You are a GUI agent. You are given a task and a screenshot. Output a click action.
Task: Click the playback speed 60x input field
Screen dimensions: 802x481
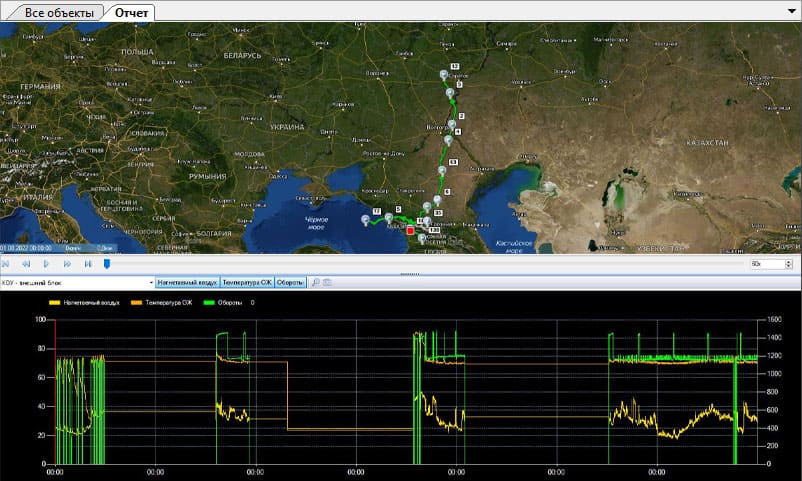coord(768,264)
